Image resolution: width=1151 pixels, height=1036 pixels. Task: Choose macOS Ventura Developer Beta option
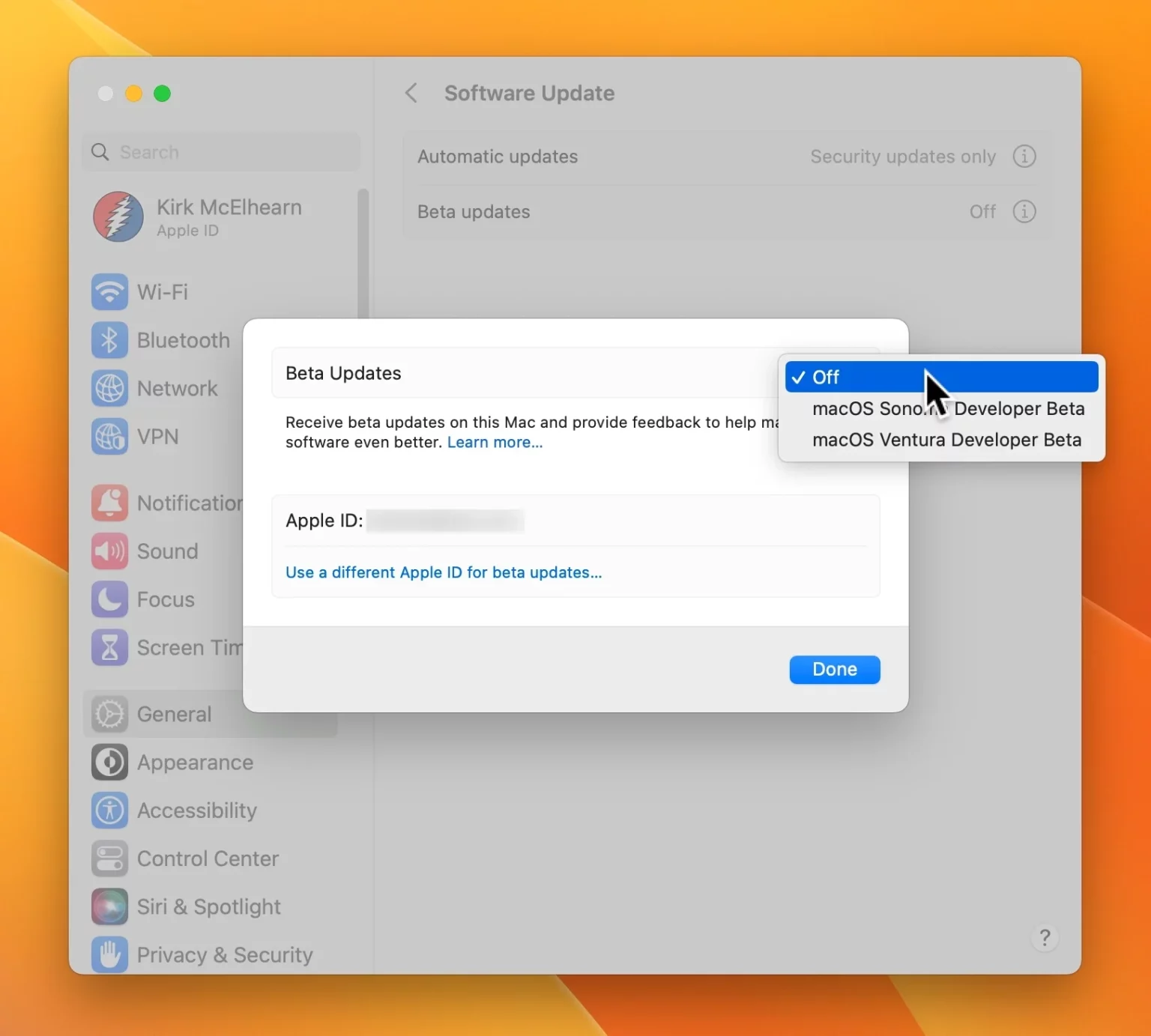(941, 440)
